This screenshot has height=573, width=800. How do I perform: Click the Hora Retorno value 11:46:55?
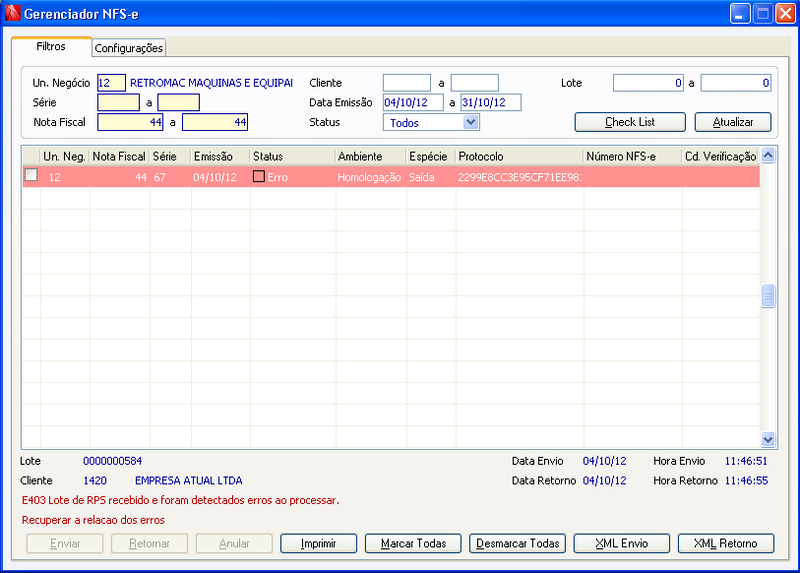point(746,481)
